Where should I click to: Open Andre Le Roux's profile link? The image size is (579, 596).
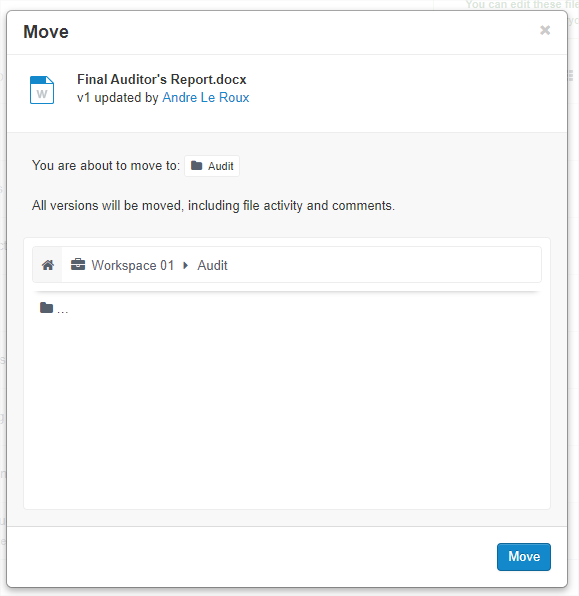pos(206,98)
